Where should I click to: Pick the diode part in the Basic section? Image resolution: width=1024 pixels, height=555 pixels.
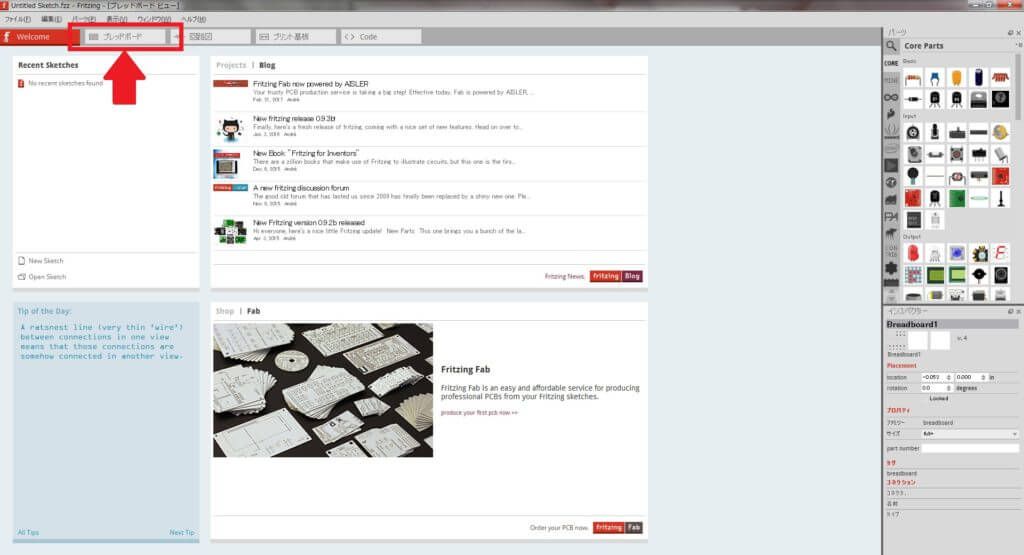click(x=913, y=99)
